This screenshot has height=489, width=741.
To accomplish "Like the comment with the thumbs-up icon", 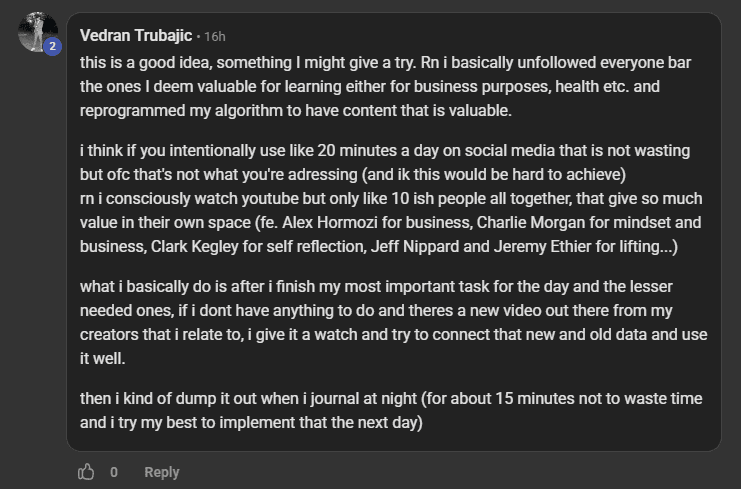I will click(x=86, y=472).
